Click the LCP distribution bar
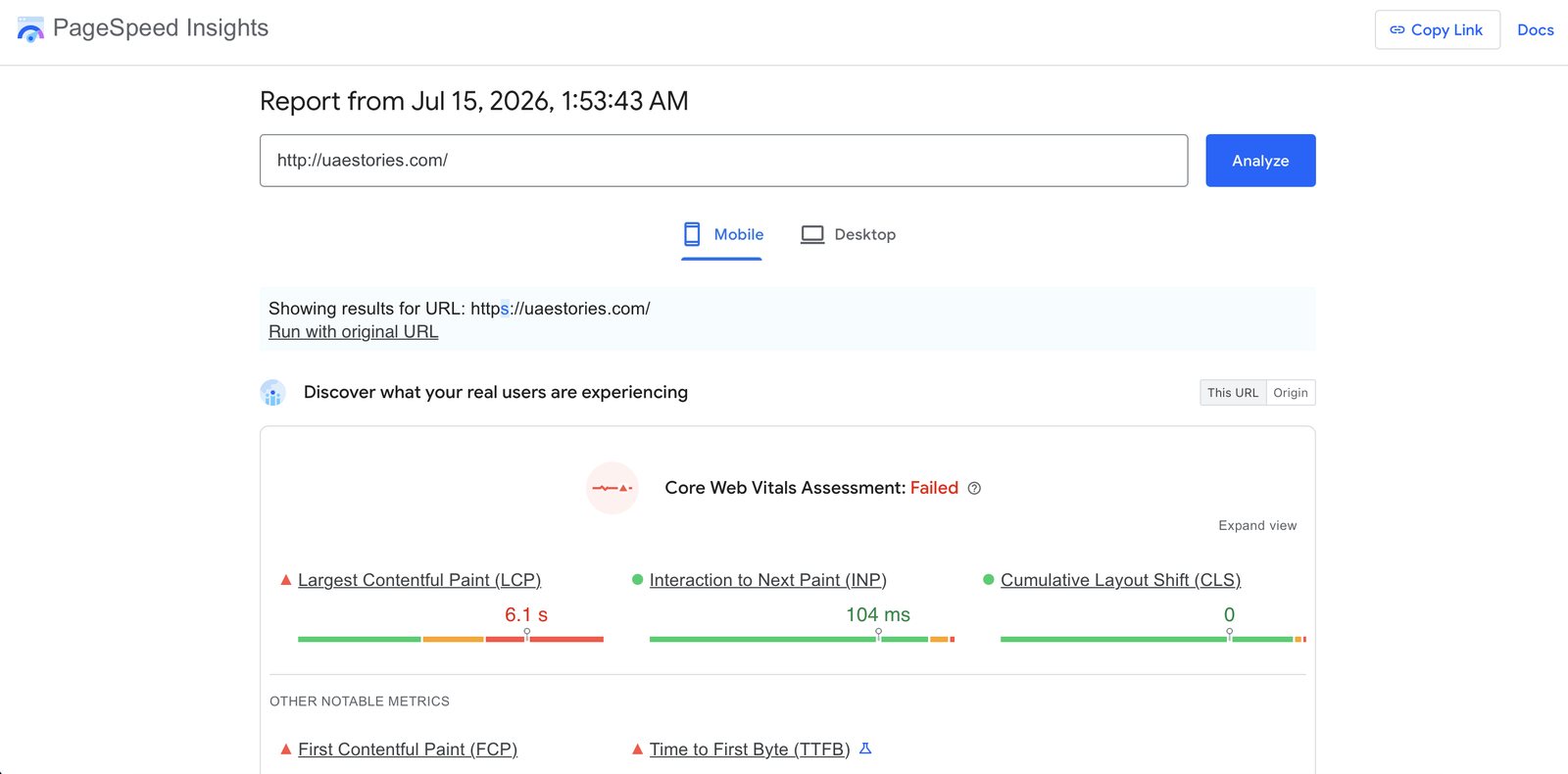Screen dimensions: 1568x774 451,639
